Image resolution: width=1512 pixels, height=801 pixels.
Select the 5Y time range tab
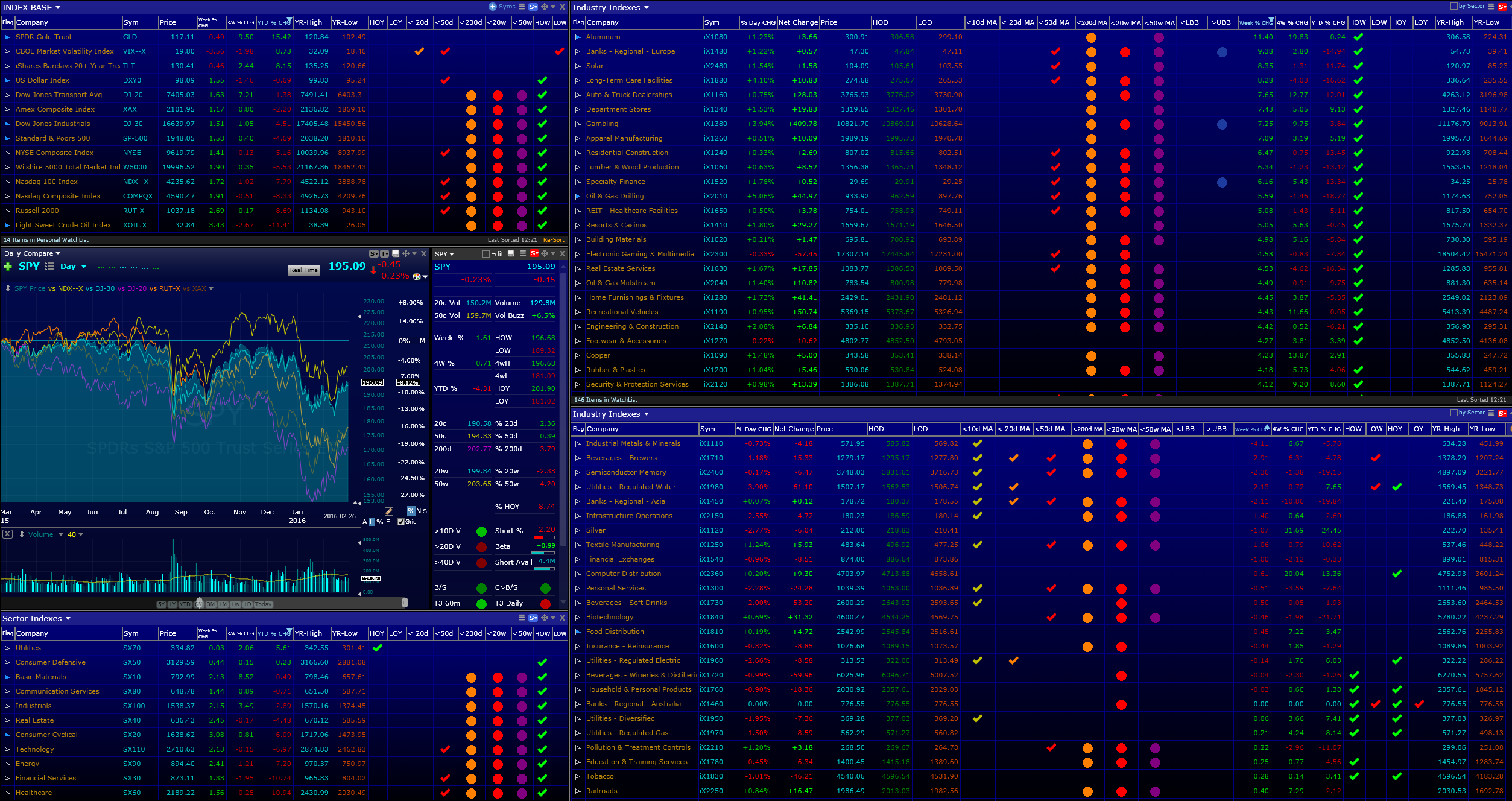click(162, 604)
